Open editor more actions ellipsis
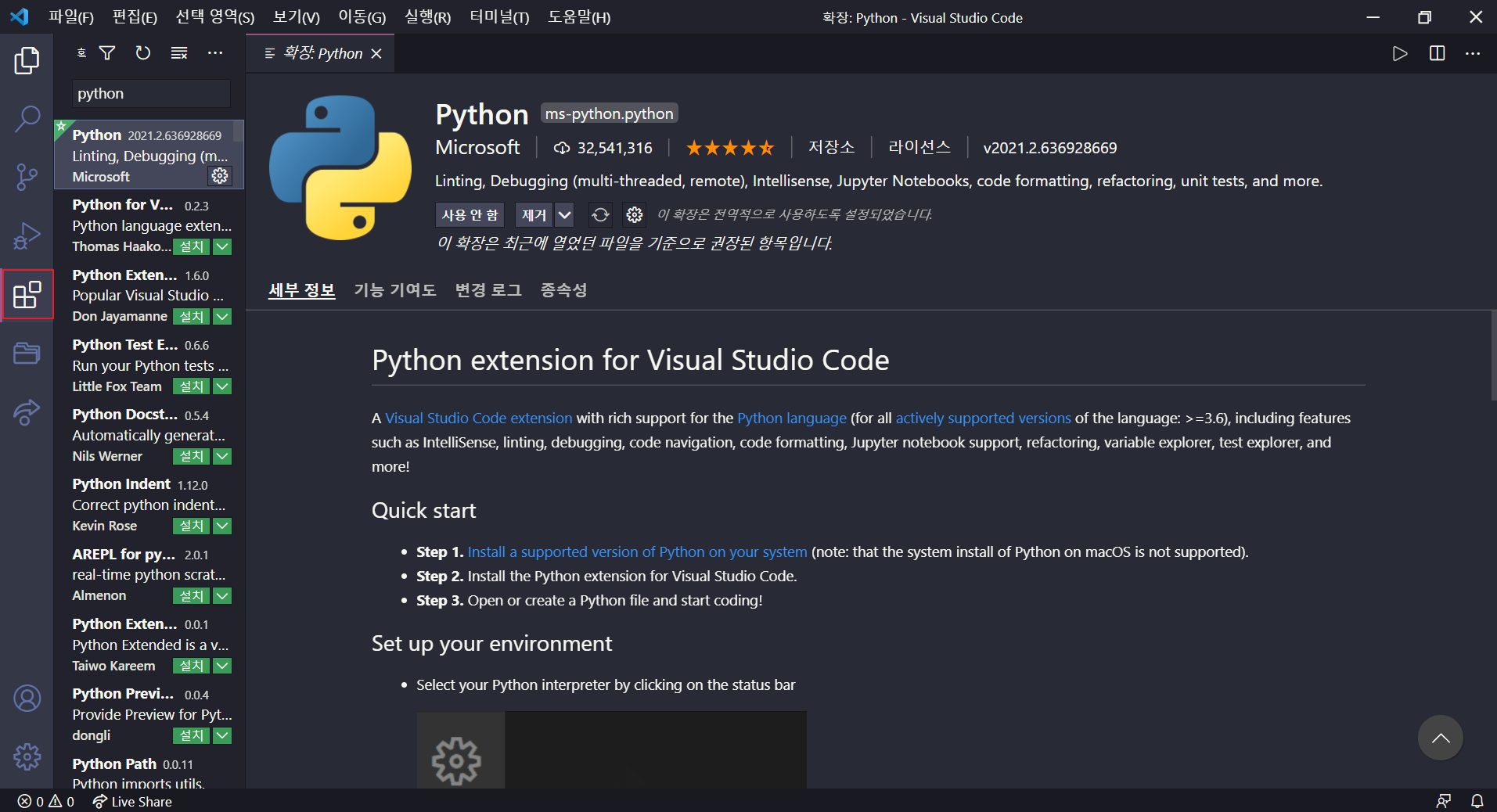This screenshot has height=812, width=1497. pyautogui.click(x=1473, y=53)
